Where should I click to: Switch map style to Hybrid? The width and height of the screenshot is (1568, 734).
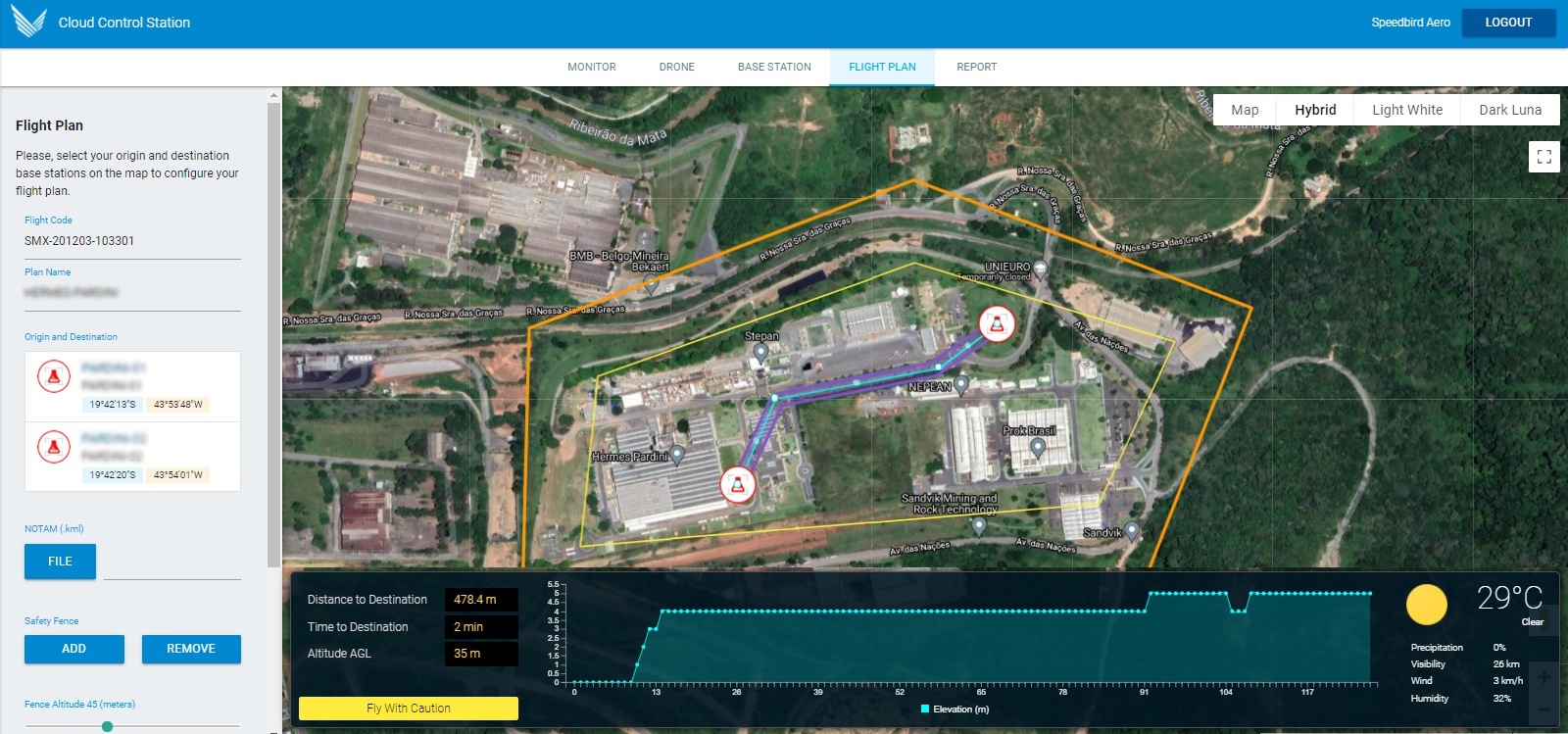click(1315, 110)
